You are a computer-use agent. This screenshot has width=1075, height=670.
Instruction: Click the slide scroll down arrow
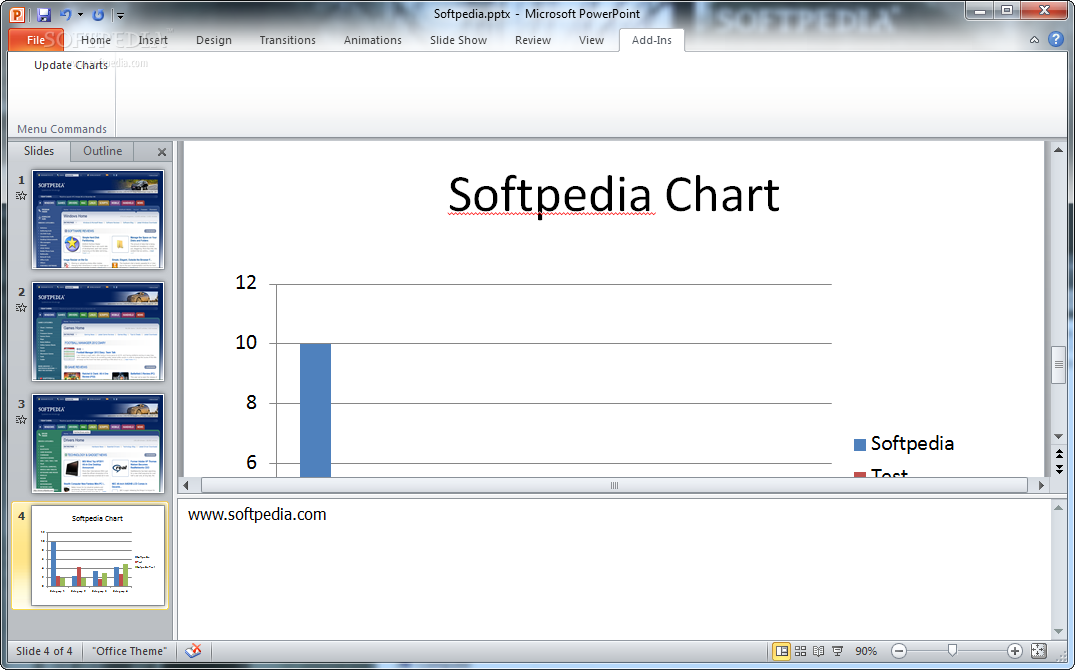[x=1058, y=436]
